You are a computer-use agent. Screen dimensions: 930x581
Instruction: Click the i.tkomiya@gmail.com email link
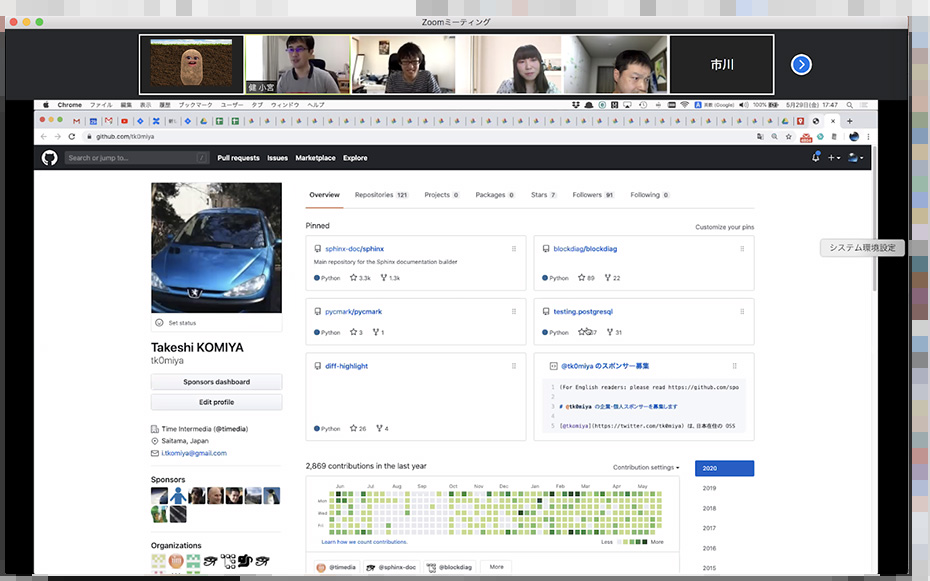tap(194, 453)
